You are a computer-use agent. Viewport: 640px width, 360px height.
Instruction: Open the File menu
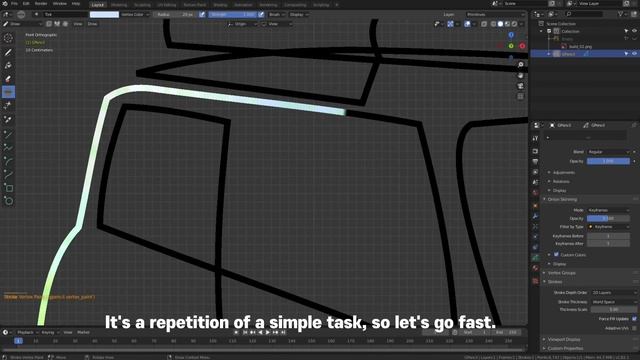14,4
